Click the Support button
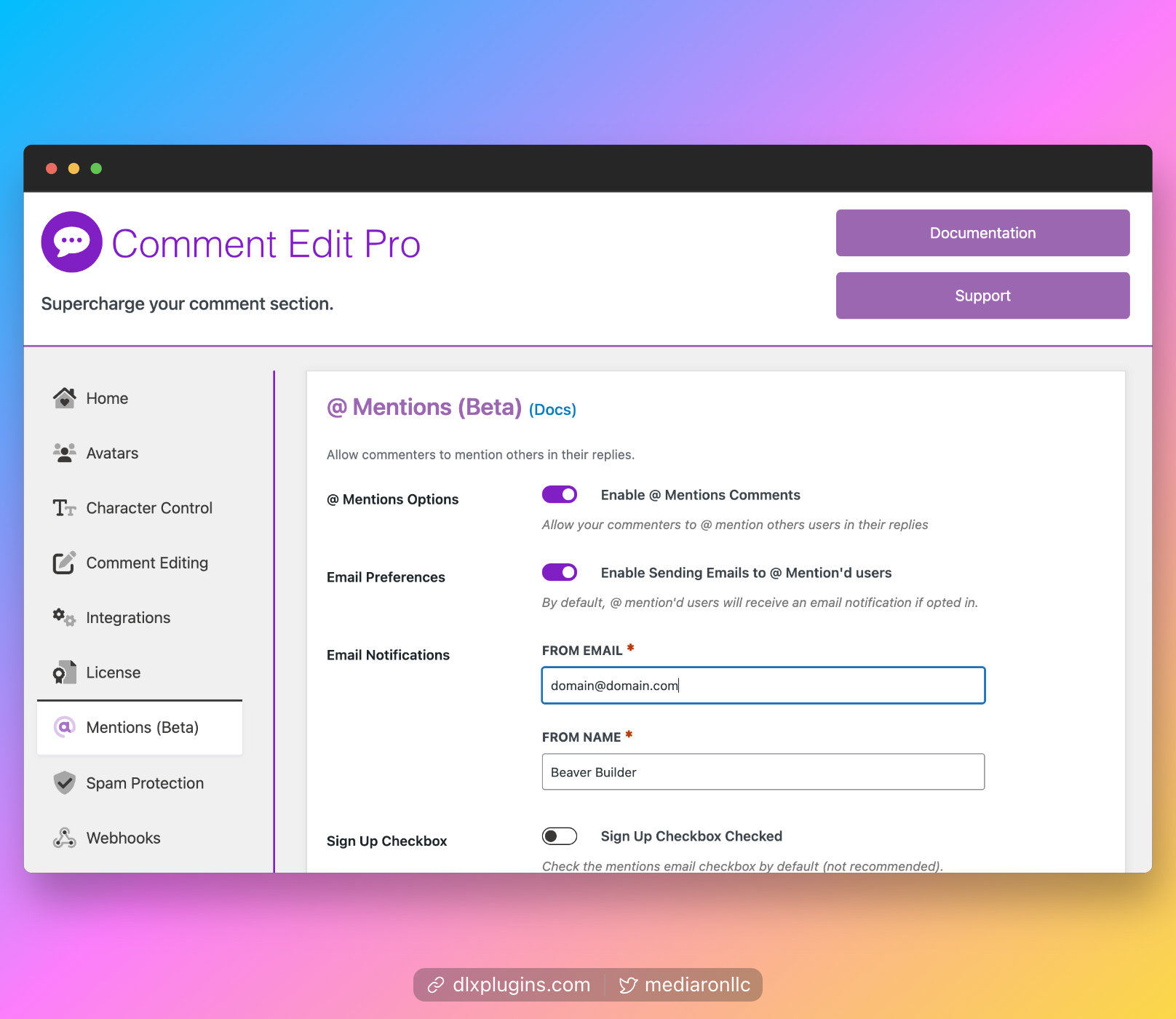The width and height of the screenshot is (1176, 1019). pyautogui.click(x=982, y=296)
